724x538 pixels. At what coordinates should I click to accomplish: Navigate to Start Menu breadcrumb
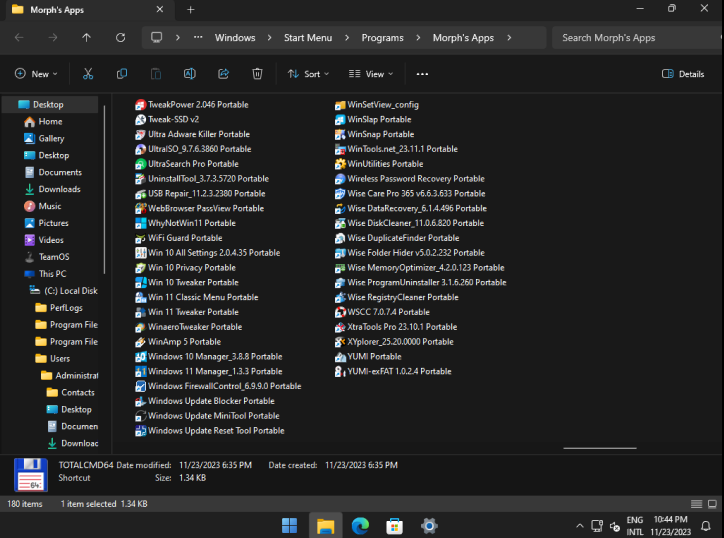tap(308, 37)
